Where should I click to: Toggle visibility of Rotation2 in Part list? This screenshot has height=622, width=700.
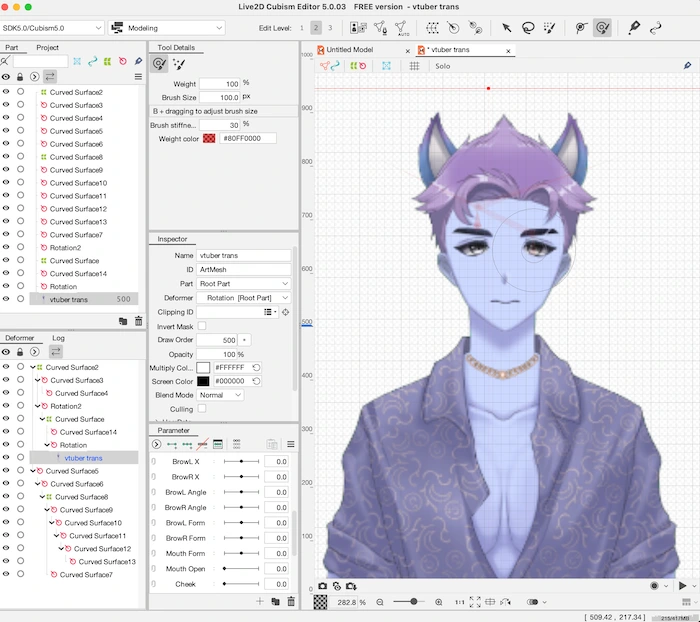pyautogui.click(x=6, y=247)
